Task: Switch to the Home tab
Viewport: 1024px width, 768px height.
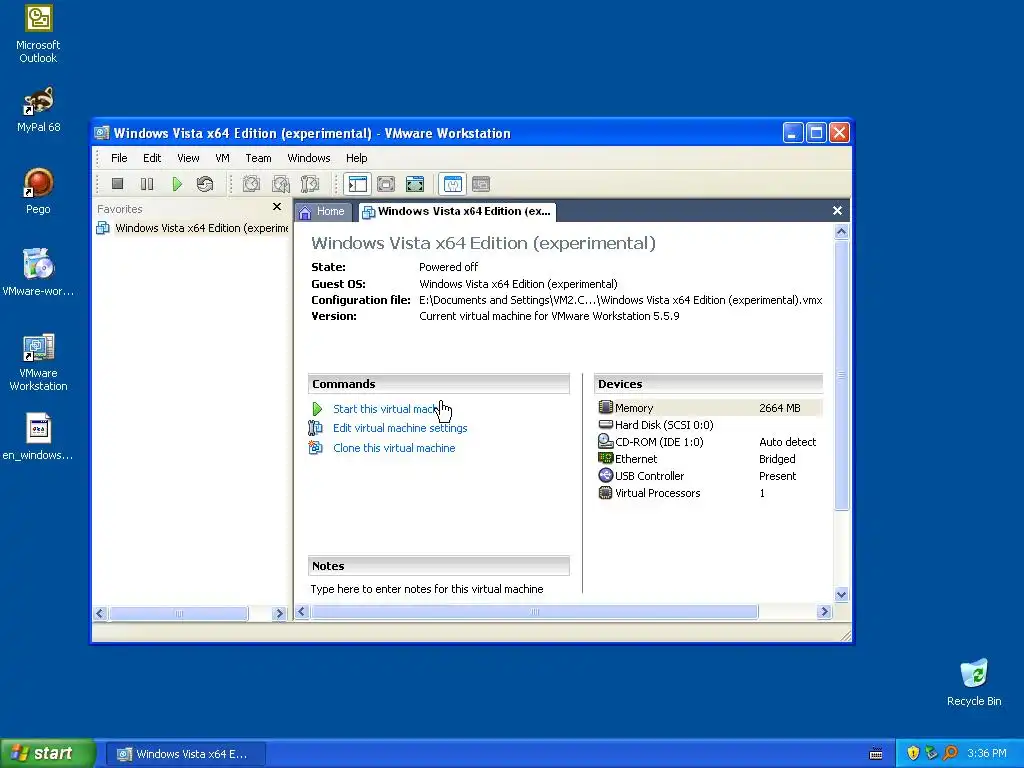Action: (x=322, y=212)
